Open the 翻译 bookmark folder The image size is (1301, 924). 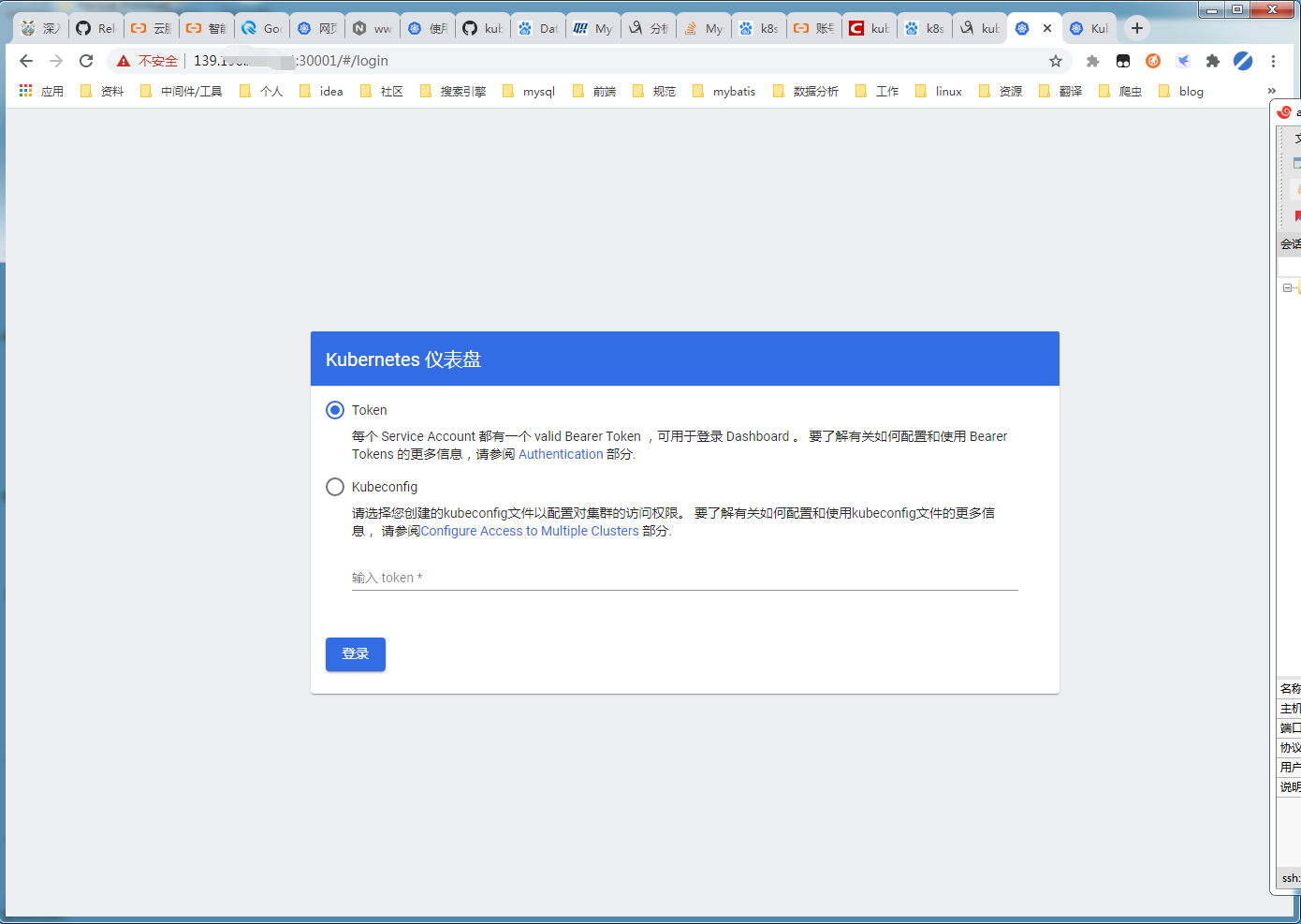click(1060, 91)
